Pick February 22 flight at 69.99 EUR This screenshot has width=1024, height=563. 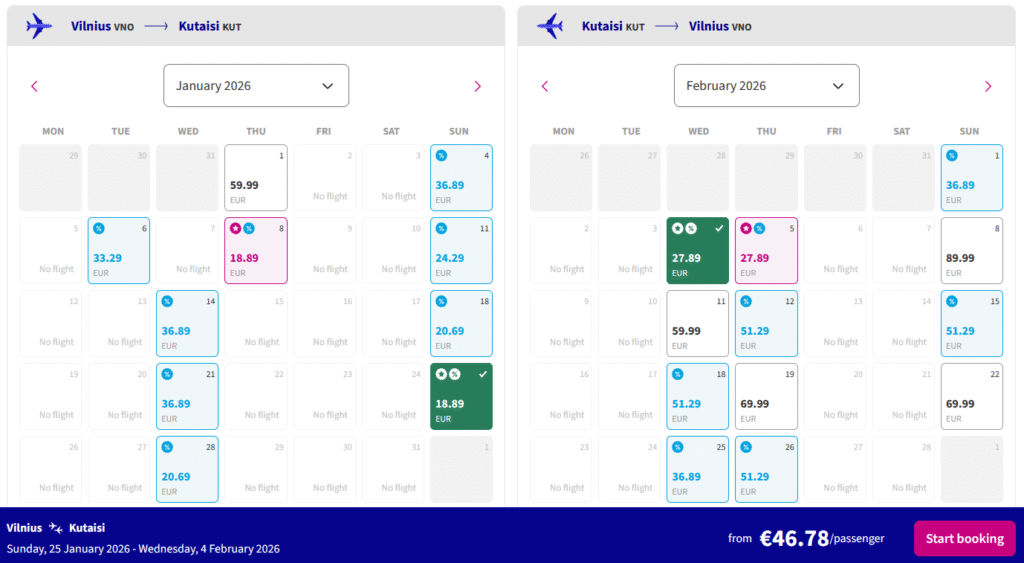coord(971,396)
